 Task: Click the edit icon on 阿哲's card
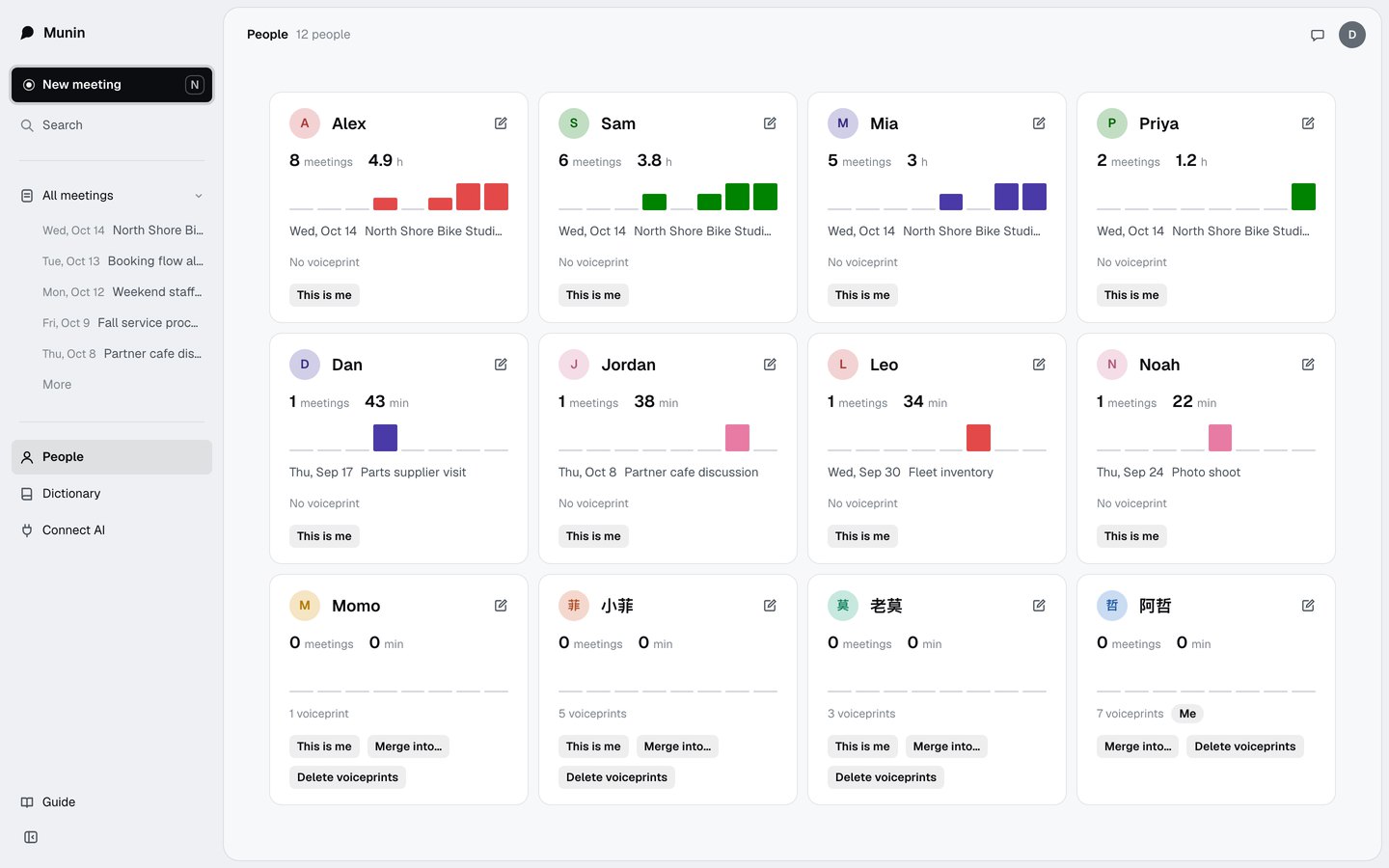pos(1308,606)
